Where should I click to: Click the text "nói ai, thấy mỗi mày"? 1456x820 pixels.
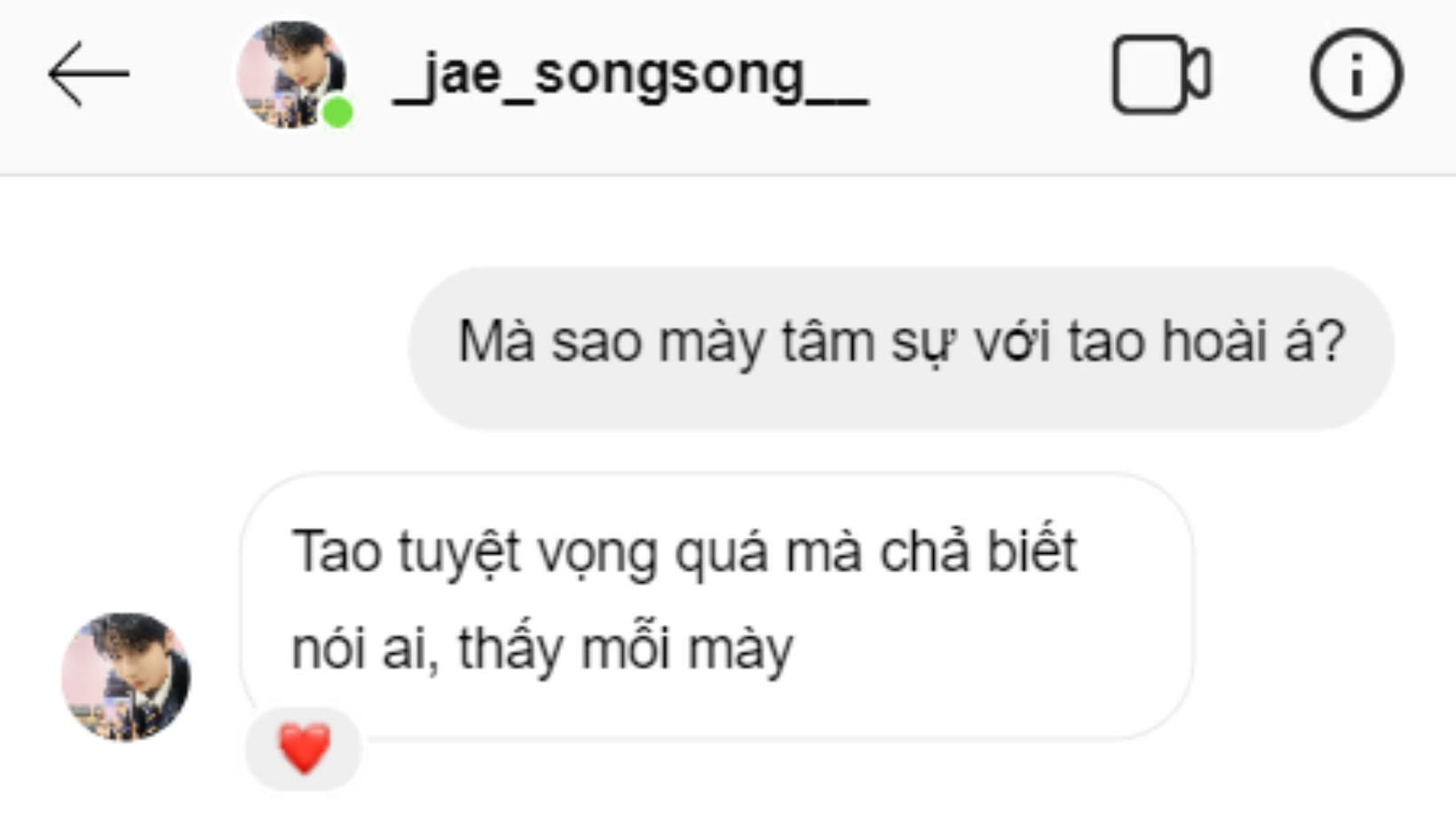point(542,650)
